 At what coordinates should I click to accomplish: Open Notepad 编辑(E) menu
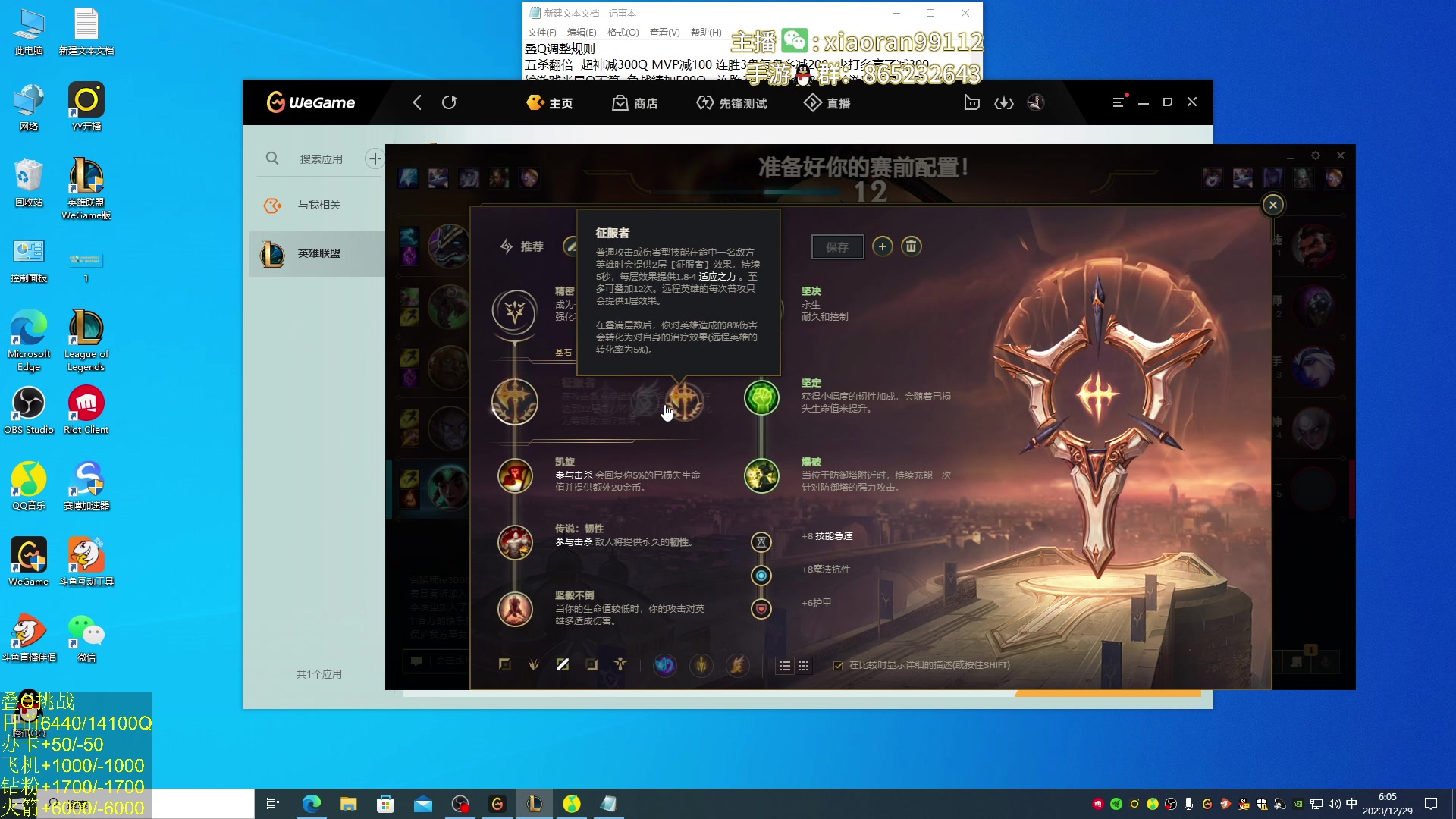pyautogui.click(x=582, y=33)
